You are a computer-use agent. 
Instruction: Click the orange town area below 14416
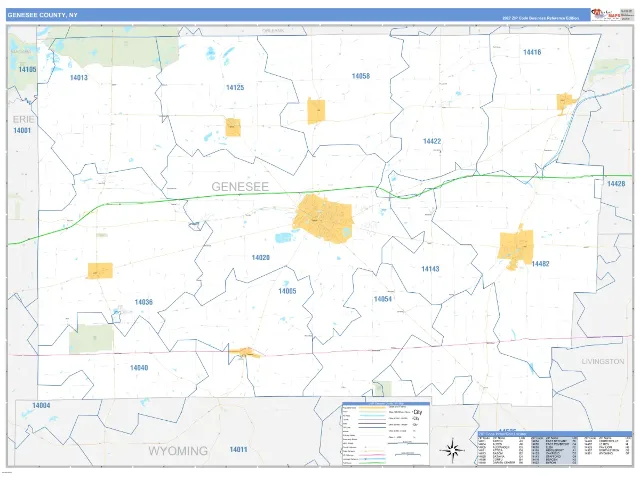(566, 102)
